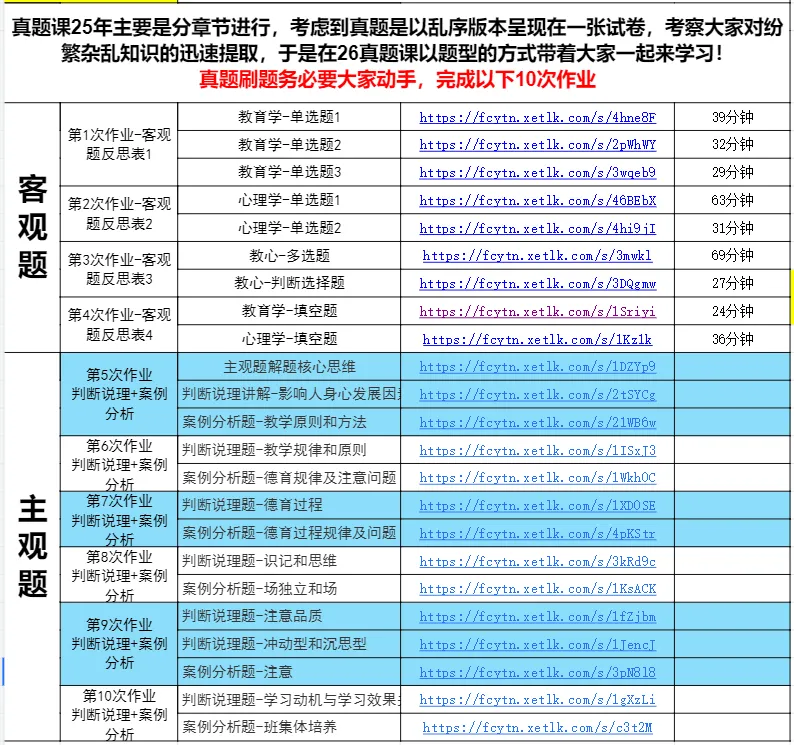Open visited link ending in 1Sriyi
794x745 pixels.
537,311
